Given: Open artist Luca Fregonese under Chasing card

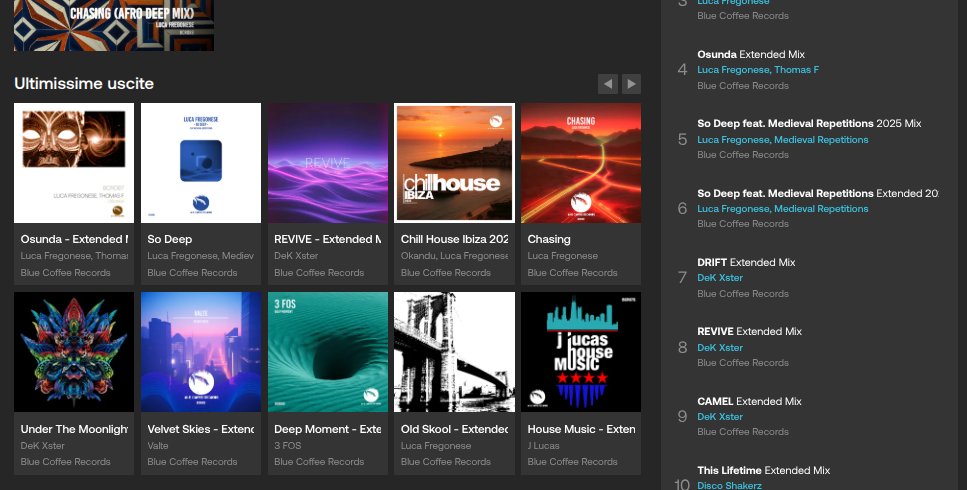Looking at the screenshot, I should tap(562, 256).
